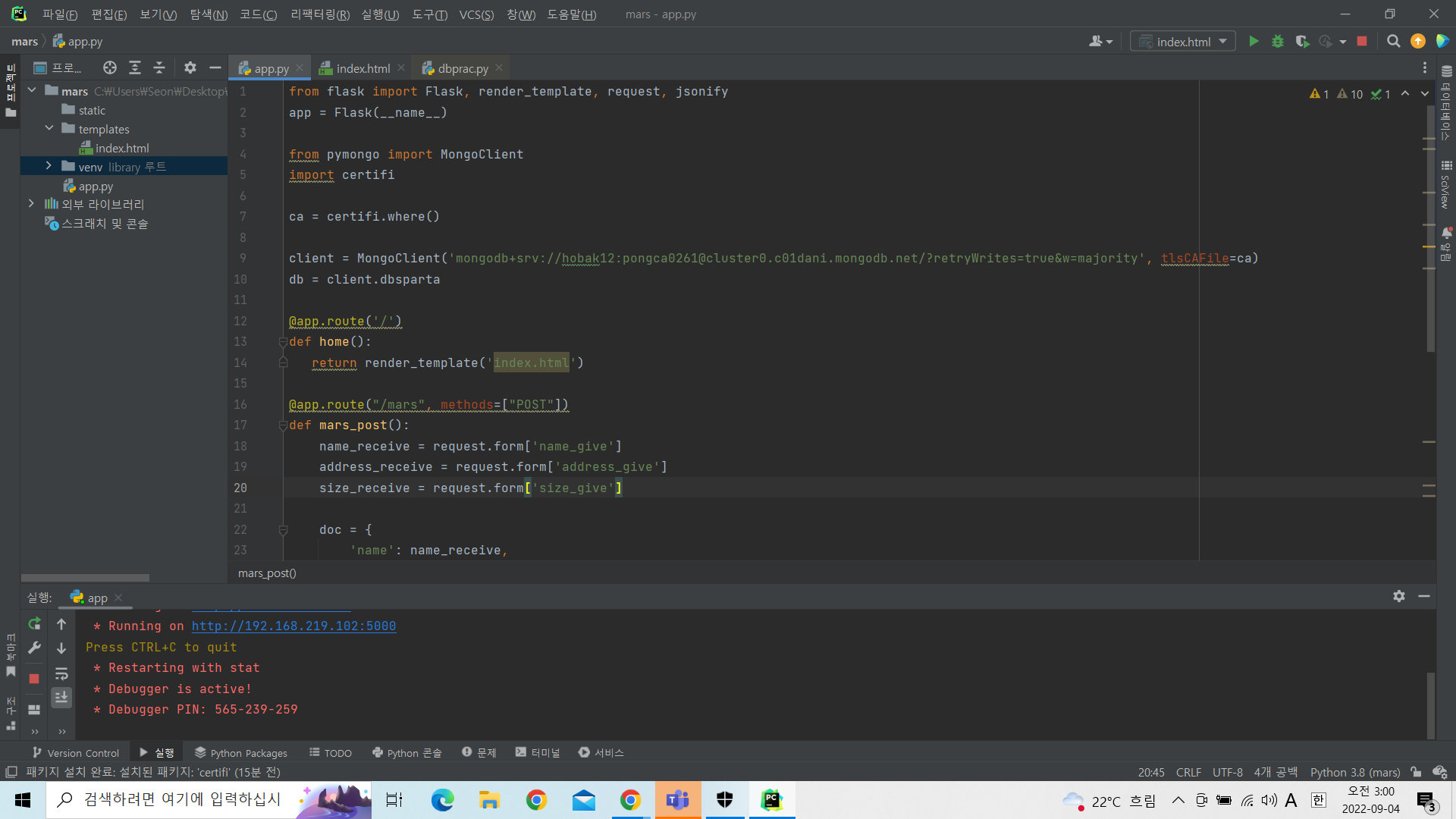This screenshot has height=819, width=1456.
Task: Open the TODO tool window
Action: (x=331, y=752)
